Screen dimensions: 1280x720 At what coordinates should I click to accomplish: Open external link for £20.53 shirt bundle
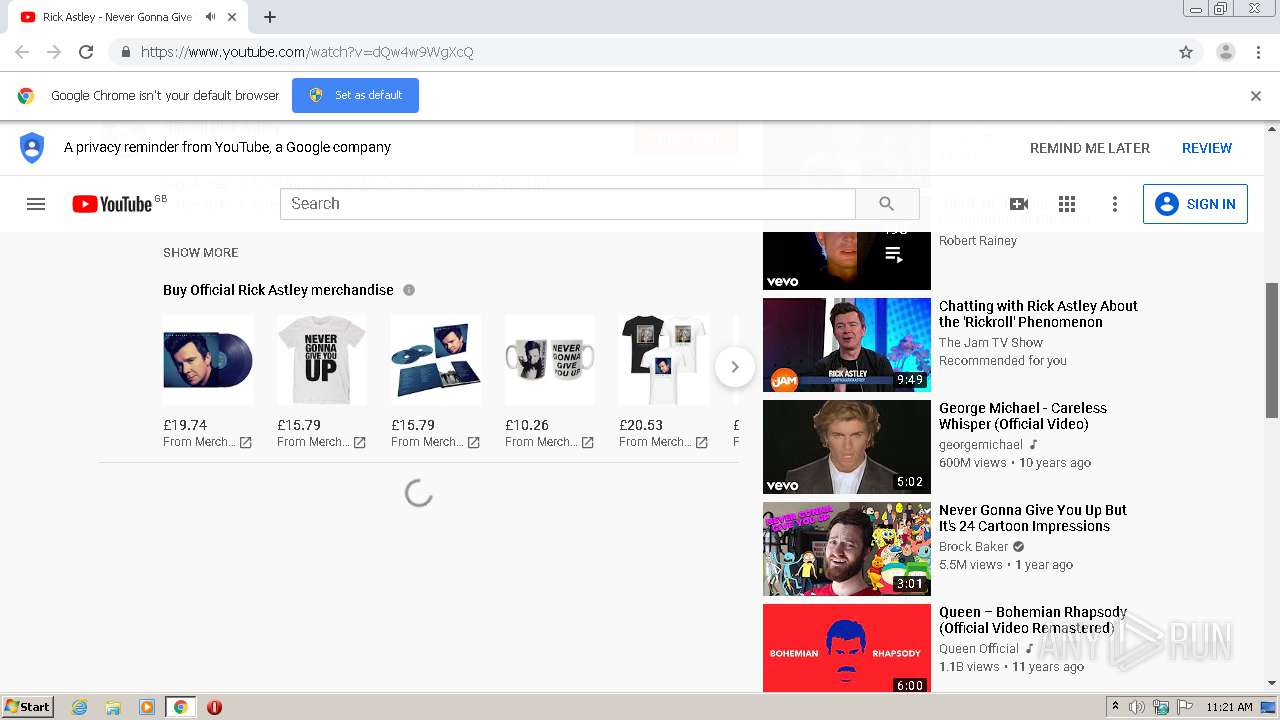701,442
